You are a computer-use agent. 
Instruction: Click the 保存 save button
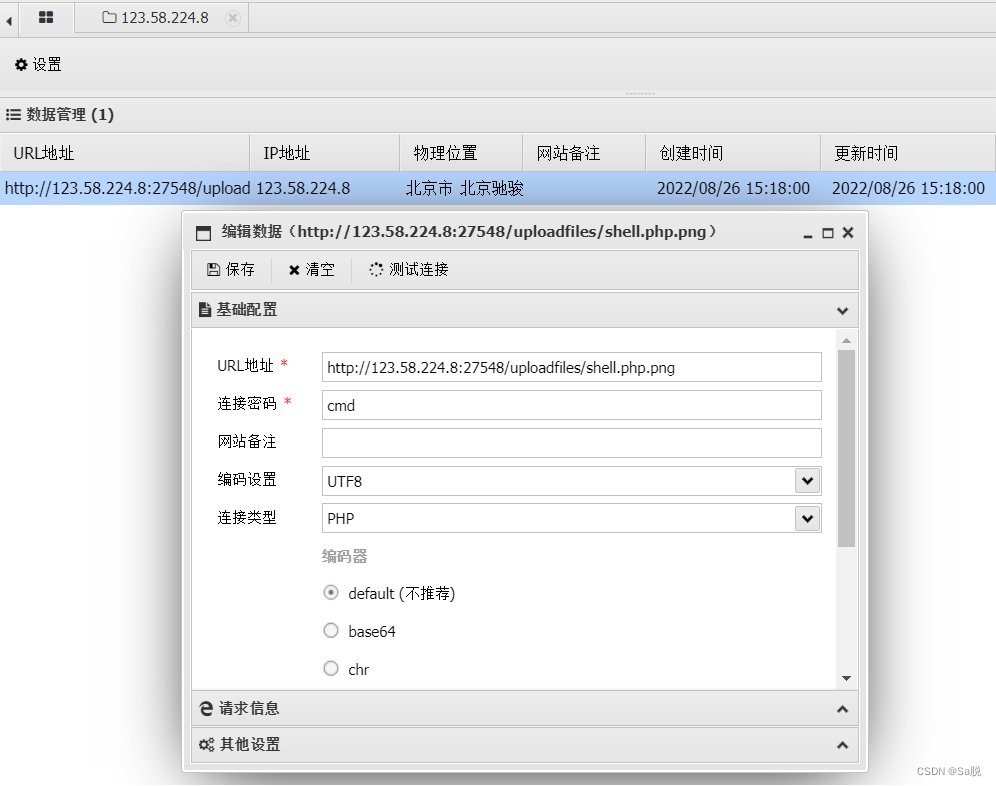click(x=231, y=269)
